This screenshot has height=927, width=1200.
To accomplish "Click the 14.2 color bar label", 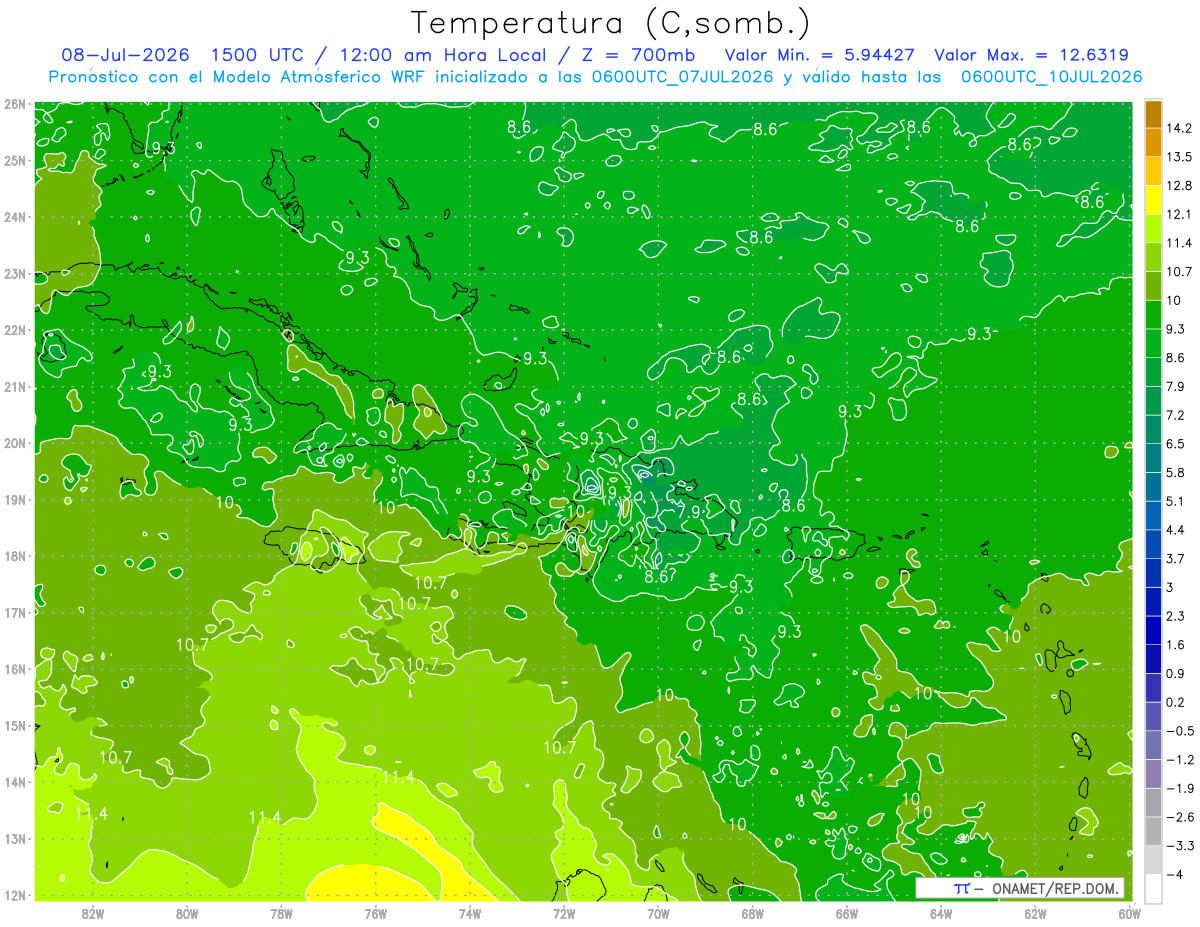I will coord(1180,128).
